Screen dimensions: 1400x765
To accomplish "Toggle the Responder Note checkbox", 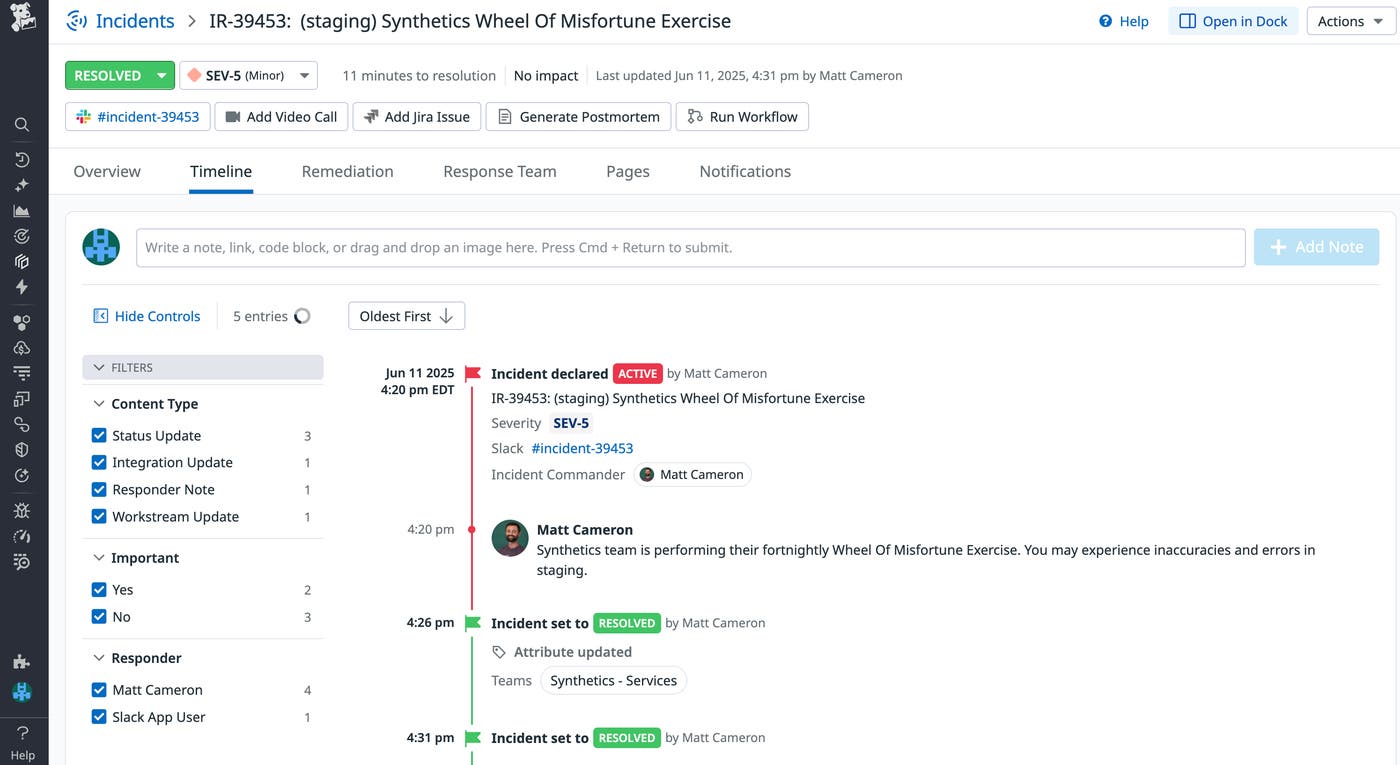I will pyautogui.click(x=99, y=490).
